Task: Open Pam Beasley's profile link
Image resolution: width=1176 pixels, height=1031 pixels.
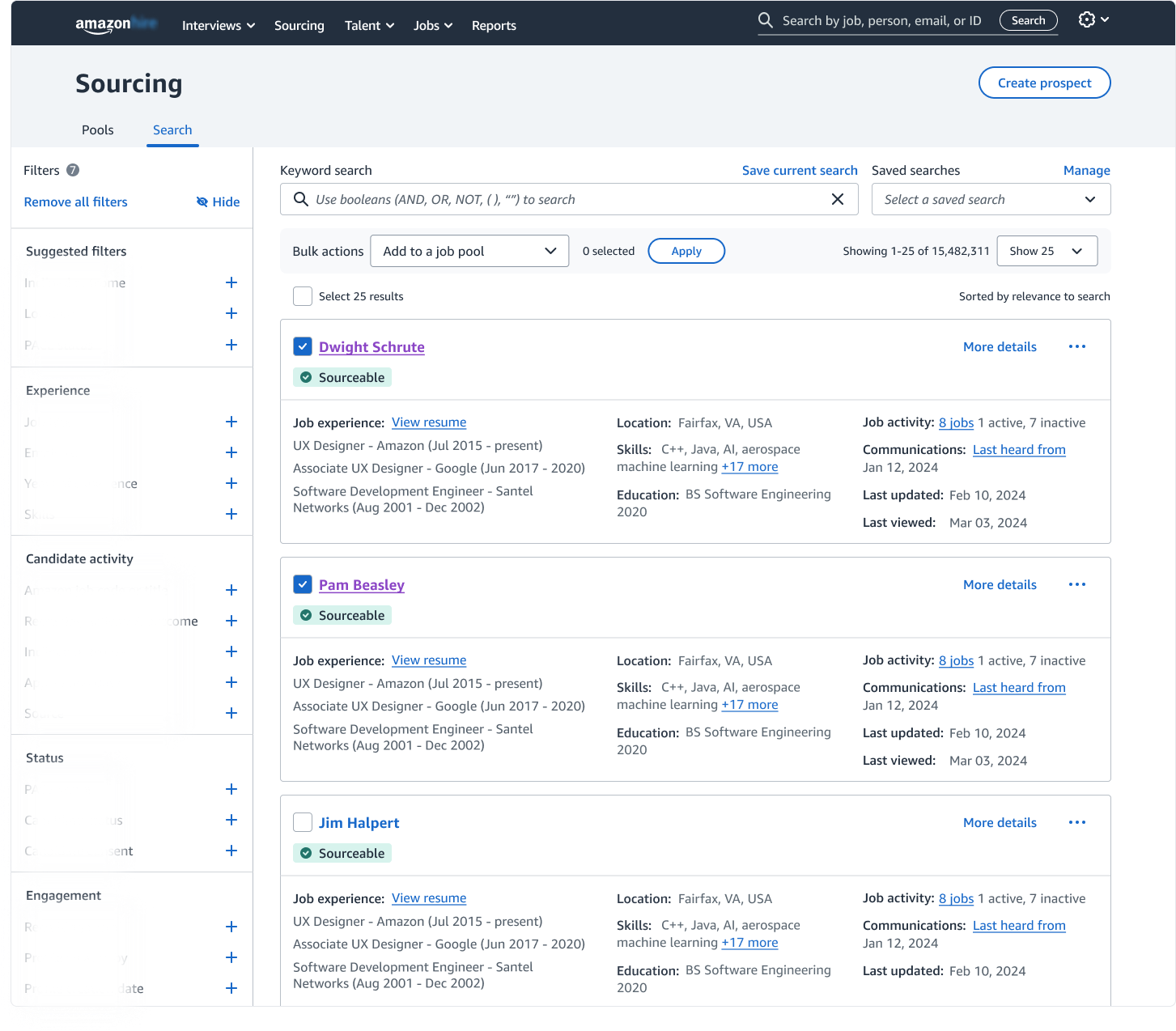Action: pyautogui.click(x=362, y=584)
